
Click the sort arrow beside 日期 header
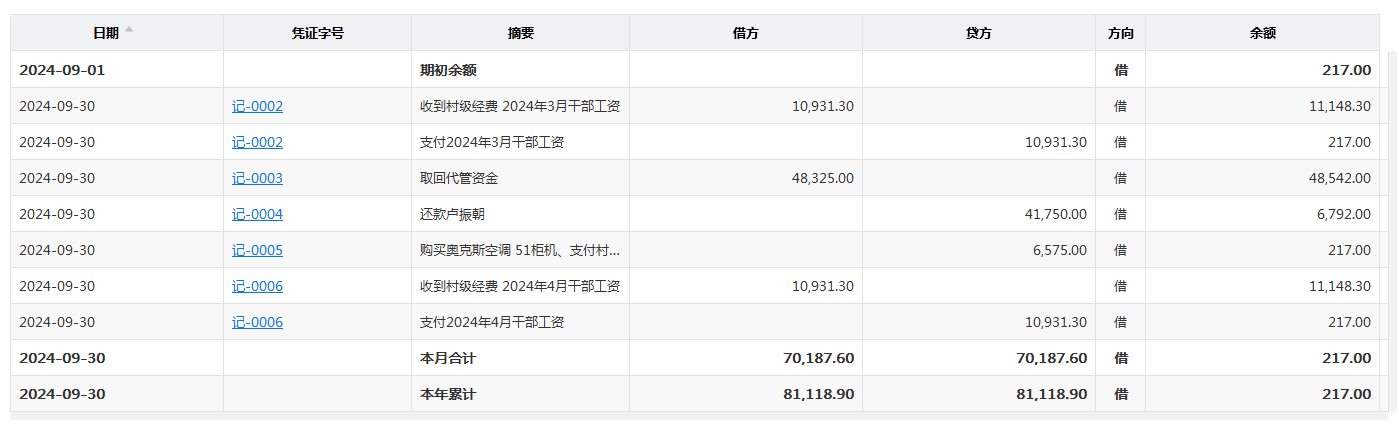coord(129,32)
